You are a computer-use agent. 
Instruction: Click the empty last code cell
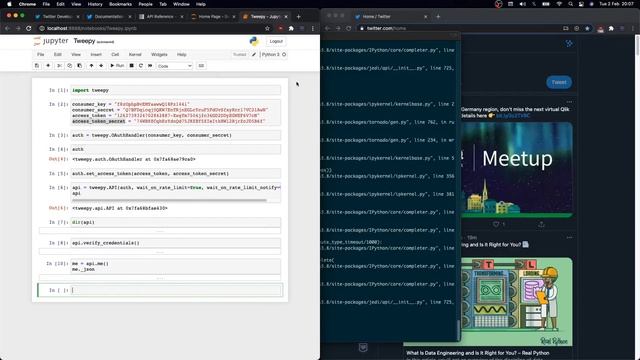point(176,290)
